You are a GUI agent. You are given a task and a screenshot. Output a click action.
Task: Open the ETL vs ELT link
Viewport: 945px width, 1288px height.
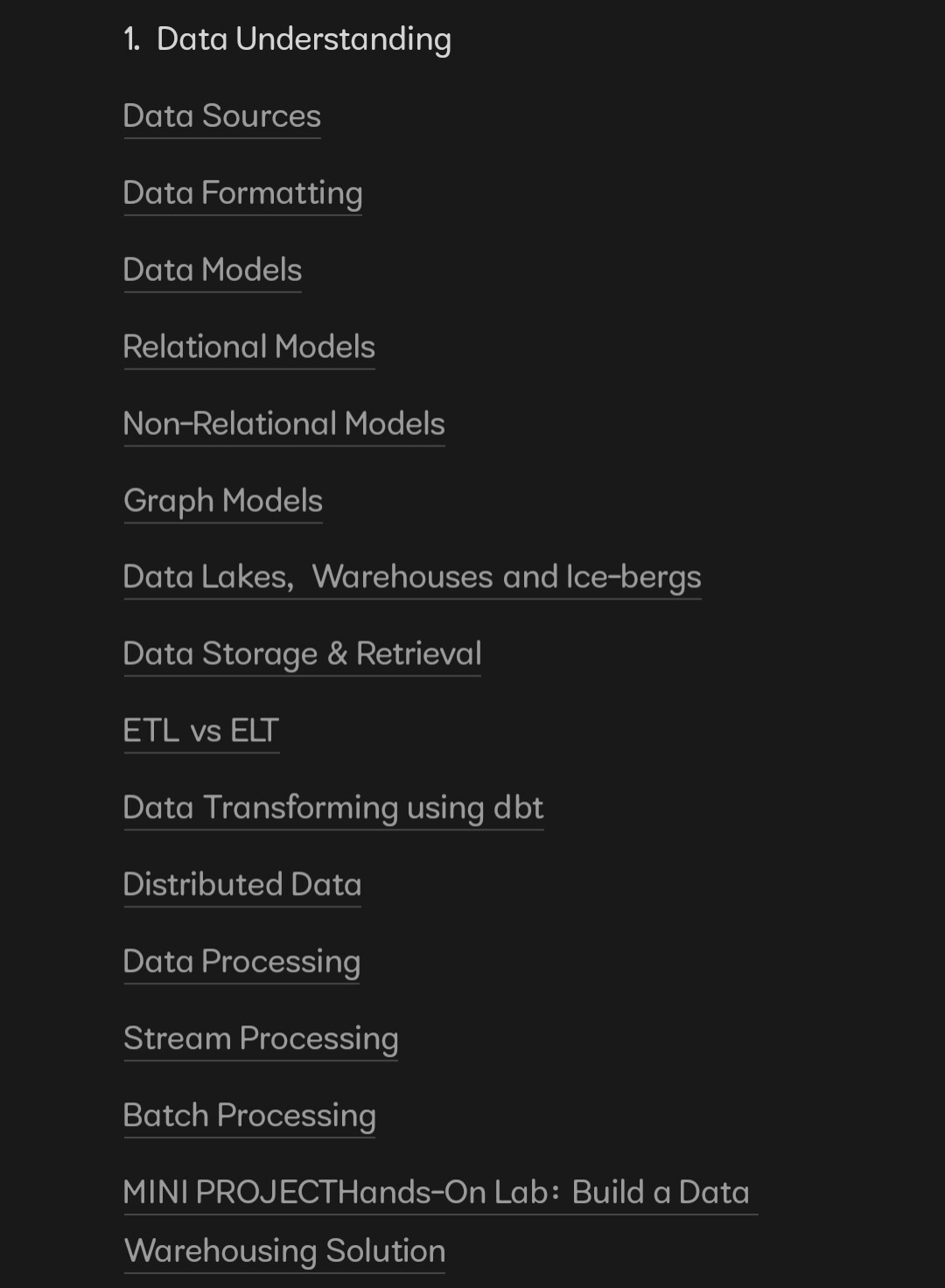[x=201, y=731]
